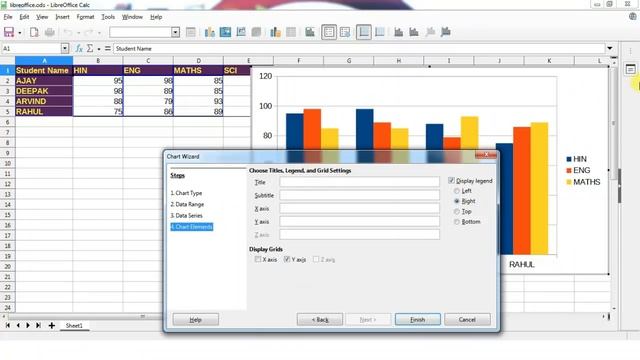Open the Format menu
Image resolution: width=640 pixels, height=360 pixels.
(x=85, y=17)
